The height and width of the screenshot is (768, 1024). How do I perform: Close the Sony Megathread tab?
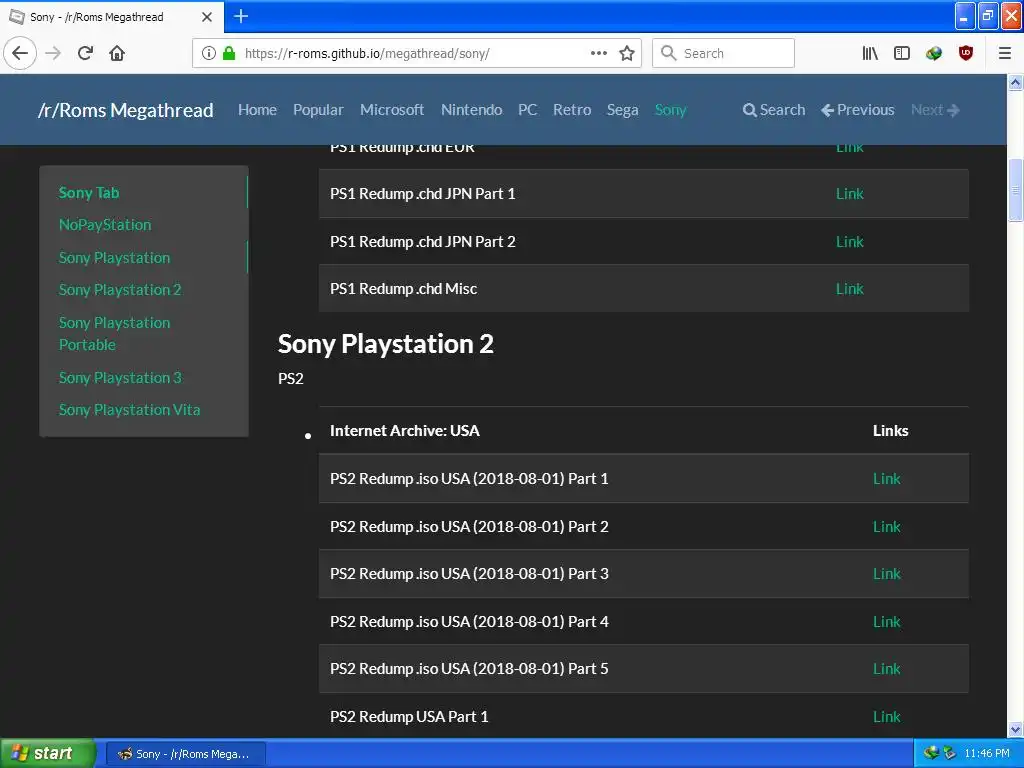(207, 17)
